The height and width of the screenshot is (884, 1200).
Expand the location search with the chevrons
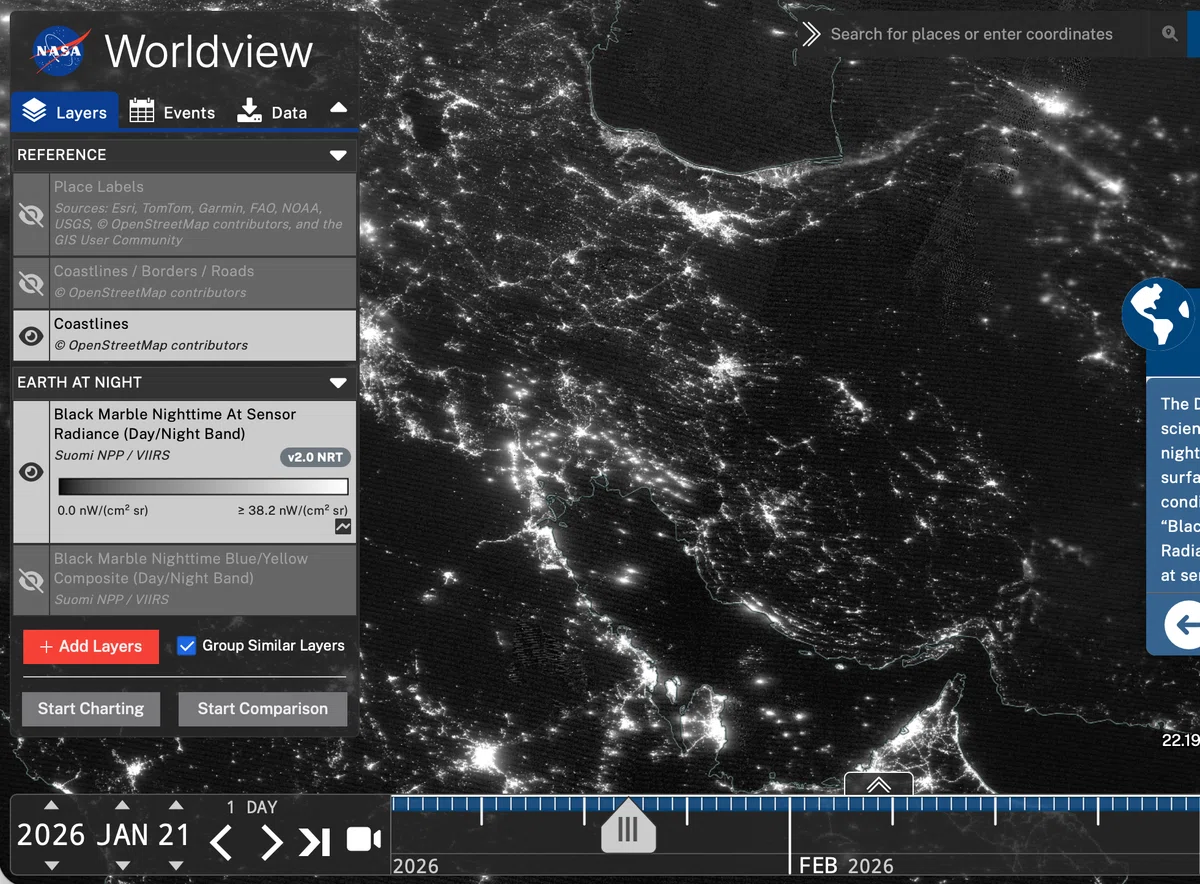(x=810, y=34)
